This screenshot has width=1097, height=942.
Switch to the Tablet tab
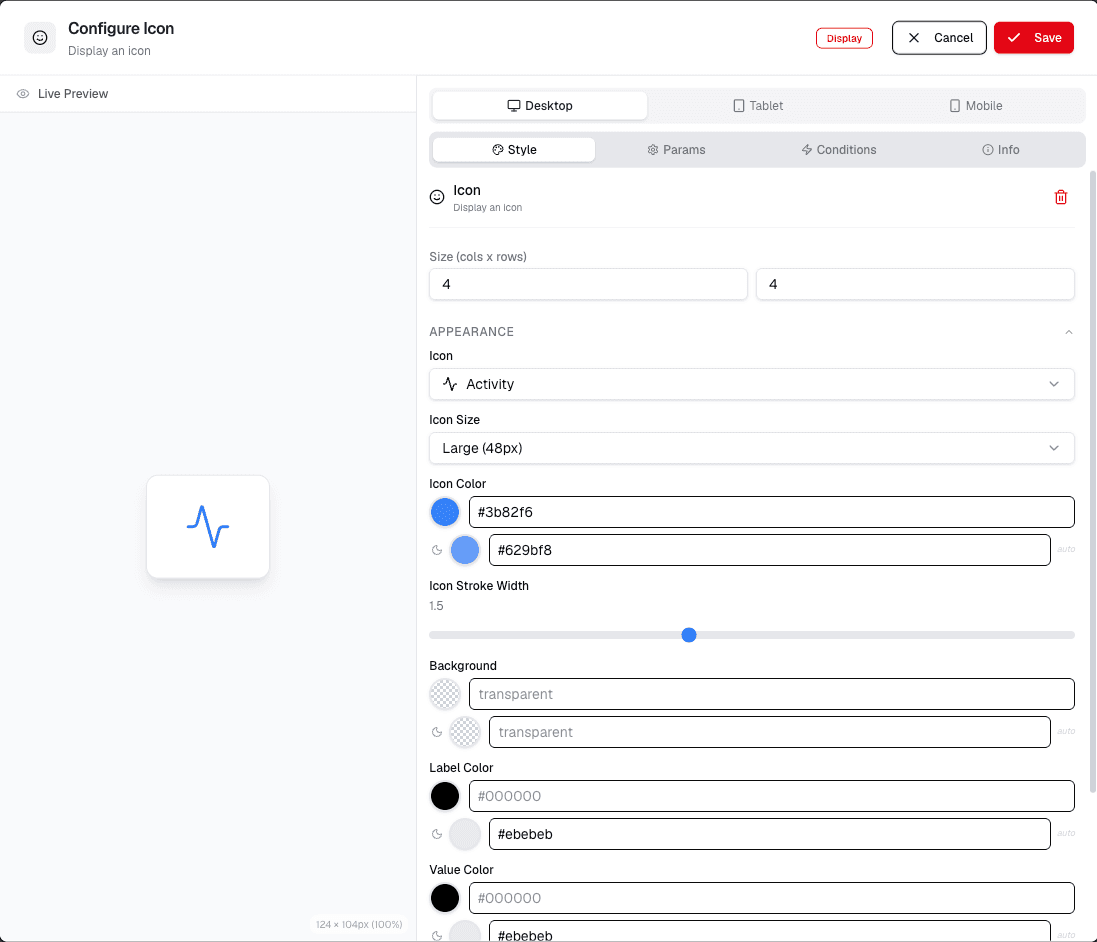[x=758, y=106]
